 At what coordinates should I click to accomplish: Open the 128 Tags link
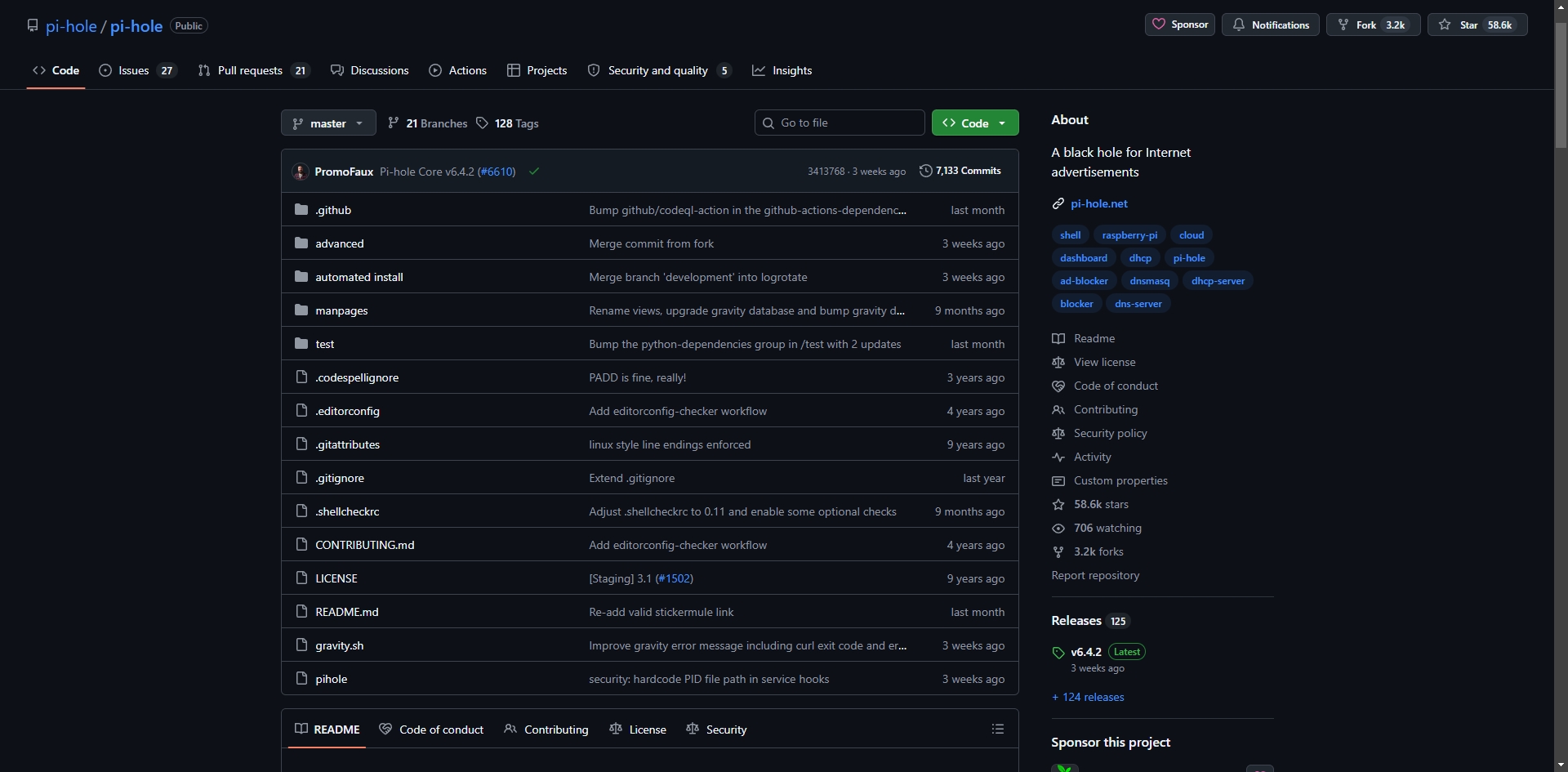[x=507, y=123]
